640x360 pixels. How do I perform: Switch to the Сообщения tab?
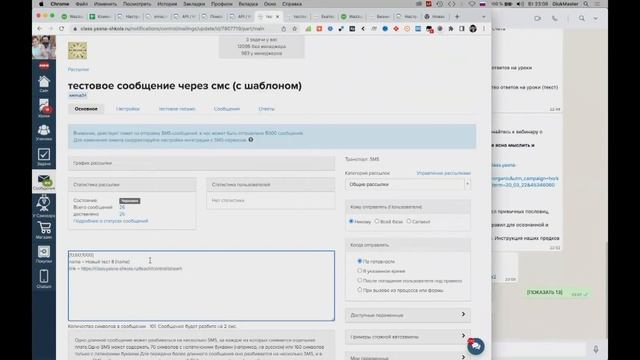[227, 109]
